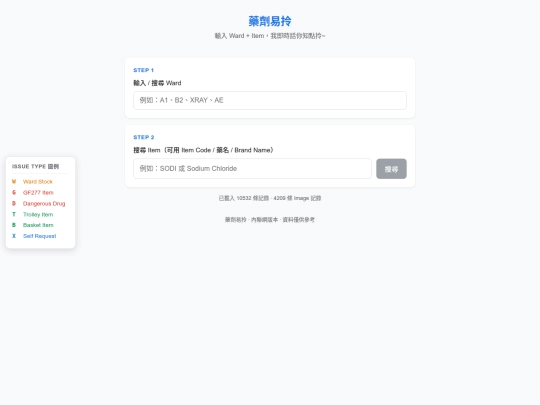
Task: Click the 輸入 / 搜尋 Ward label
Action: 157,83
